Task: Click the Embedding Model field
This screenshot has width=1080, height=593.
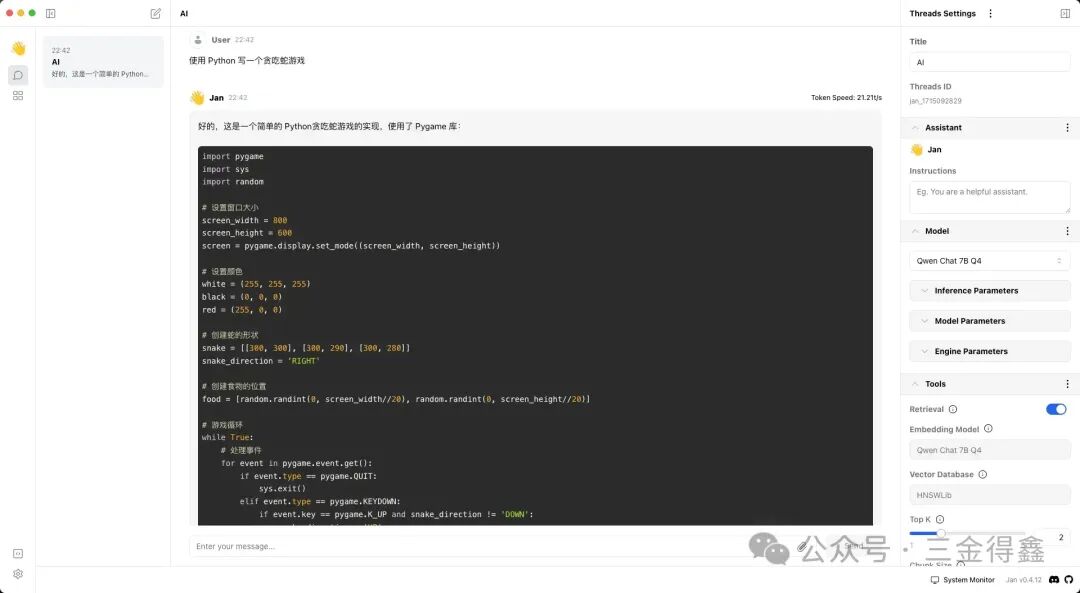Action: [x=990, y=450]
